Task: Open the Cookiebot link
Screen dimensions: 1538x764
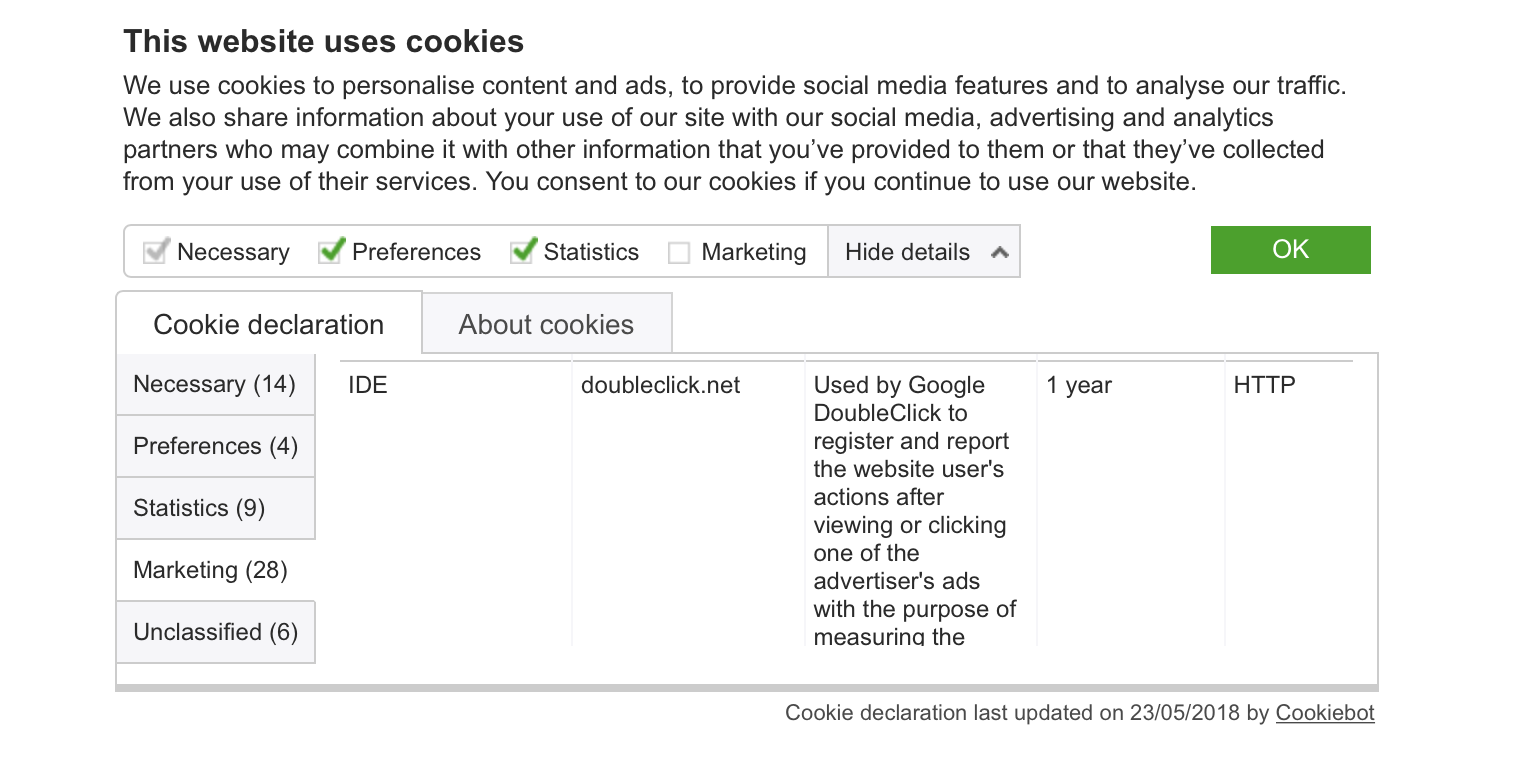Action: coord(1325,713)
